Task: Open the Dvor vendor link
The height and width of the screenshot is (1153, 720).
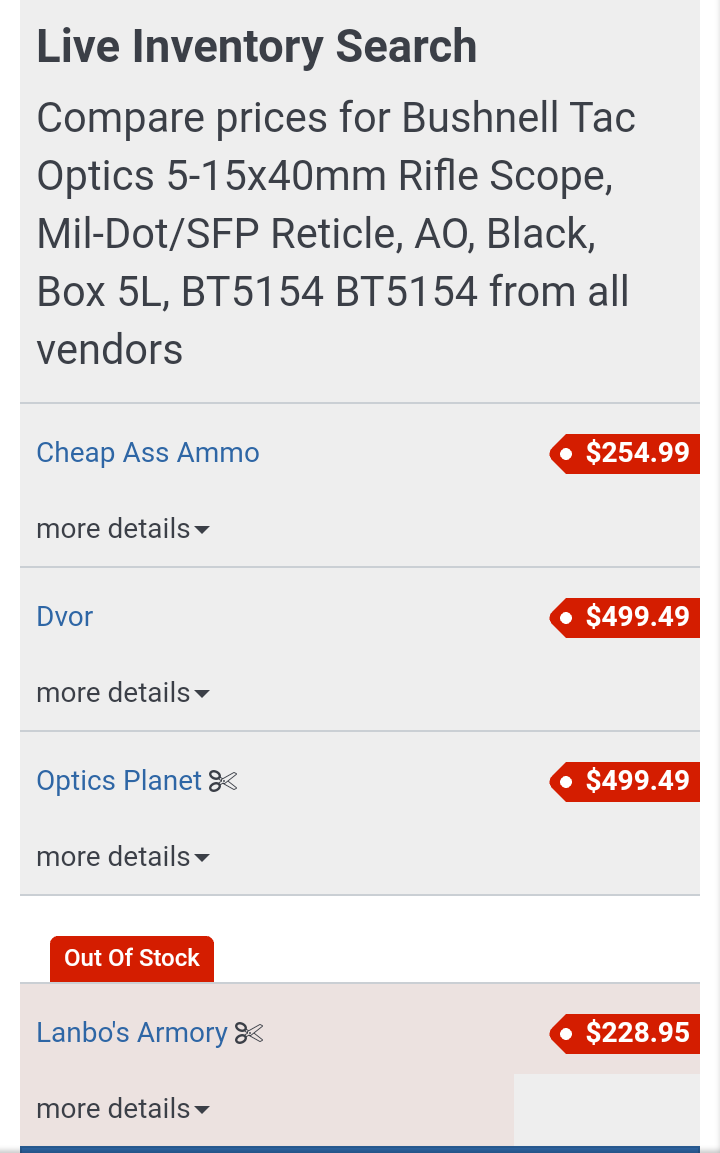Action: coord(65,617)
